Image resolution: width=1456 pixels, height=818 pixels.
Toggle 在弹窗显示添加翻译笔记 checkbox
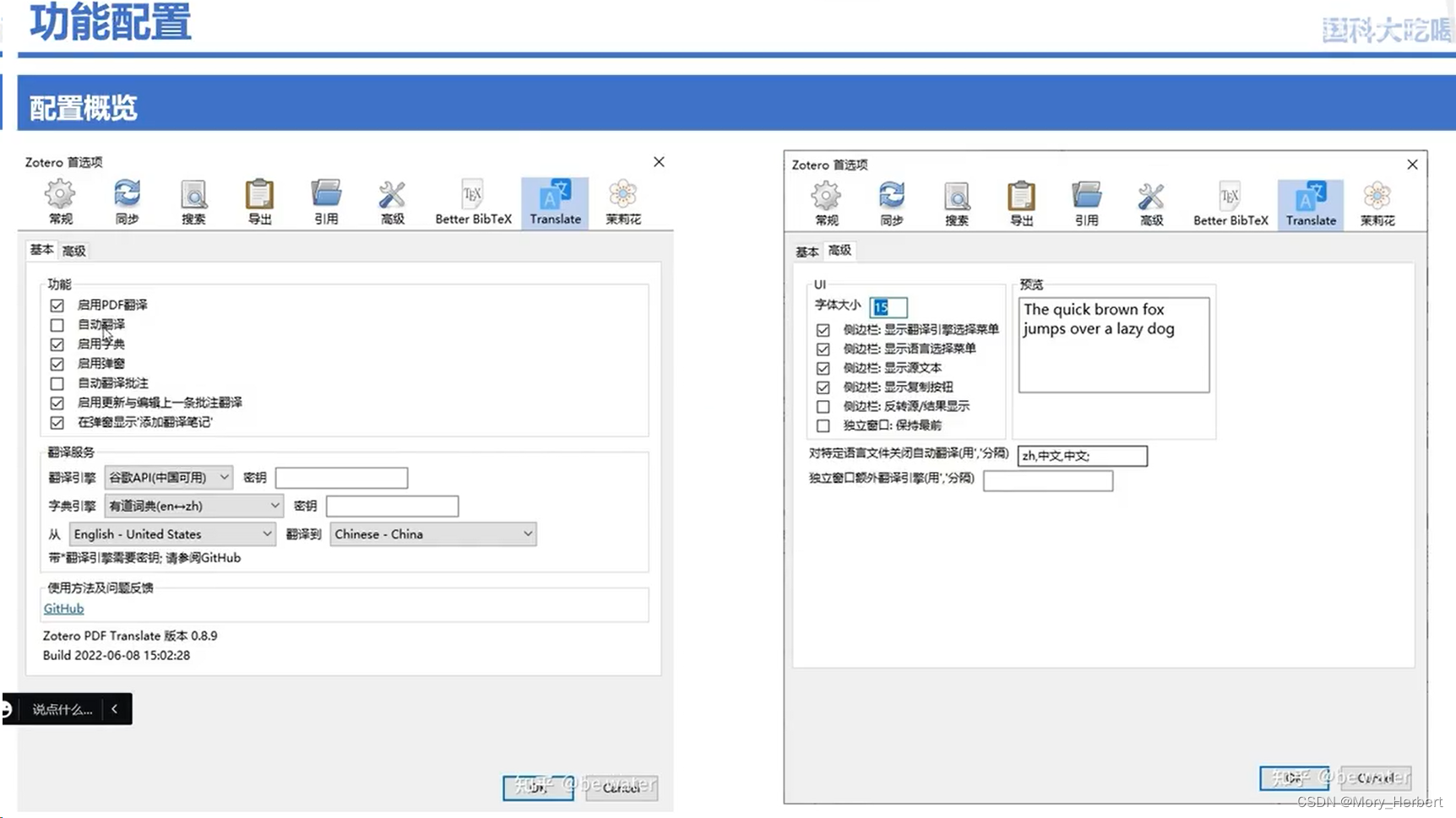[57, 422]
